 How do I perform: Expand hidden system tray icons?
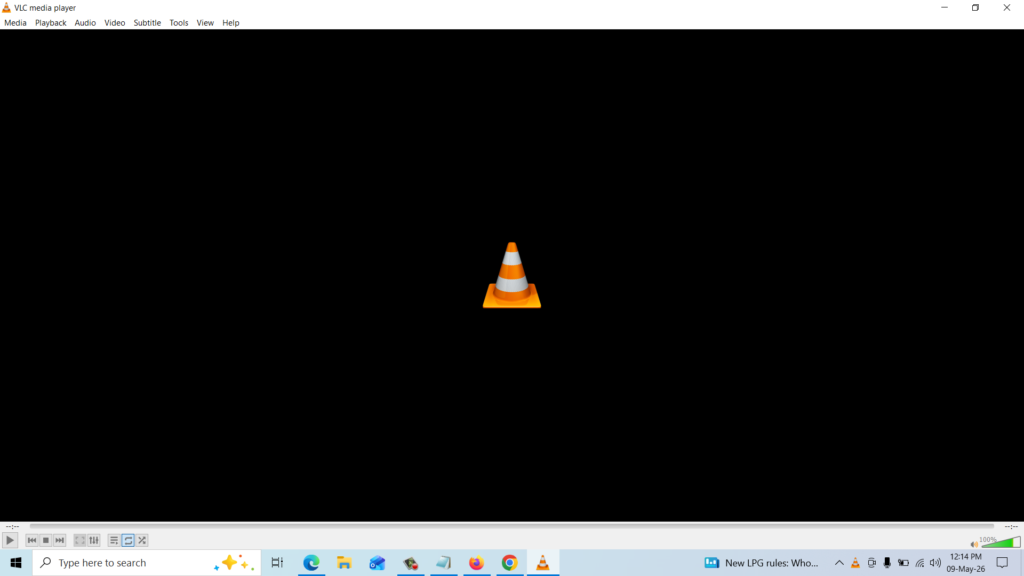839,562
